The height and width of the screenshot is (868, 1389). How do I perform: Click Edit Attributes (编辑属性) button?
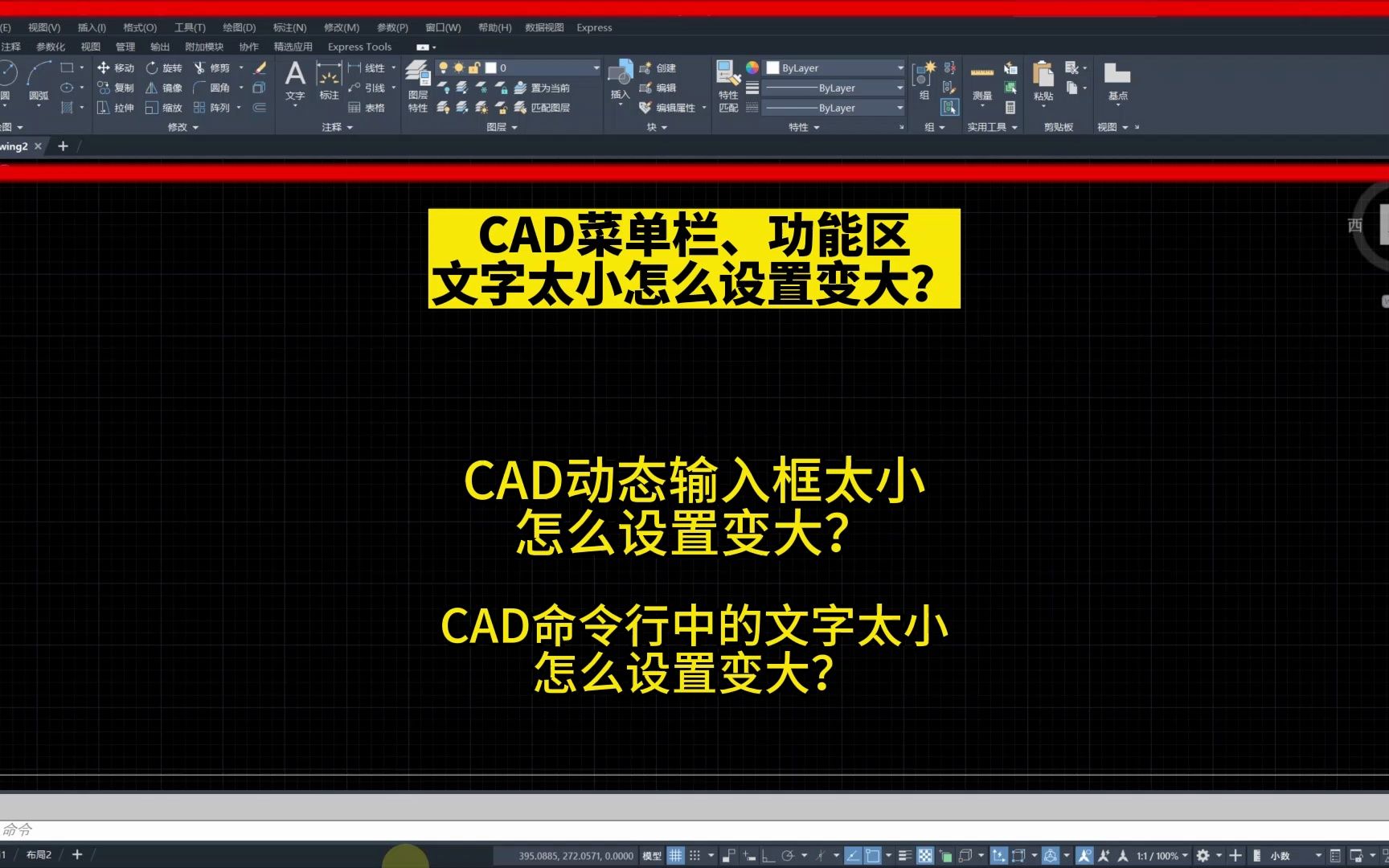click(667, 108)
